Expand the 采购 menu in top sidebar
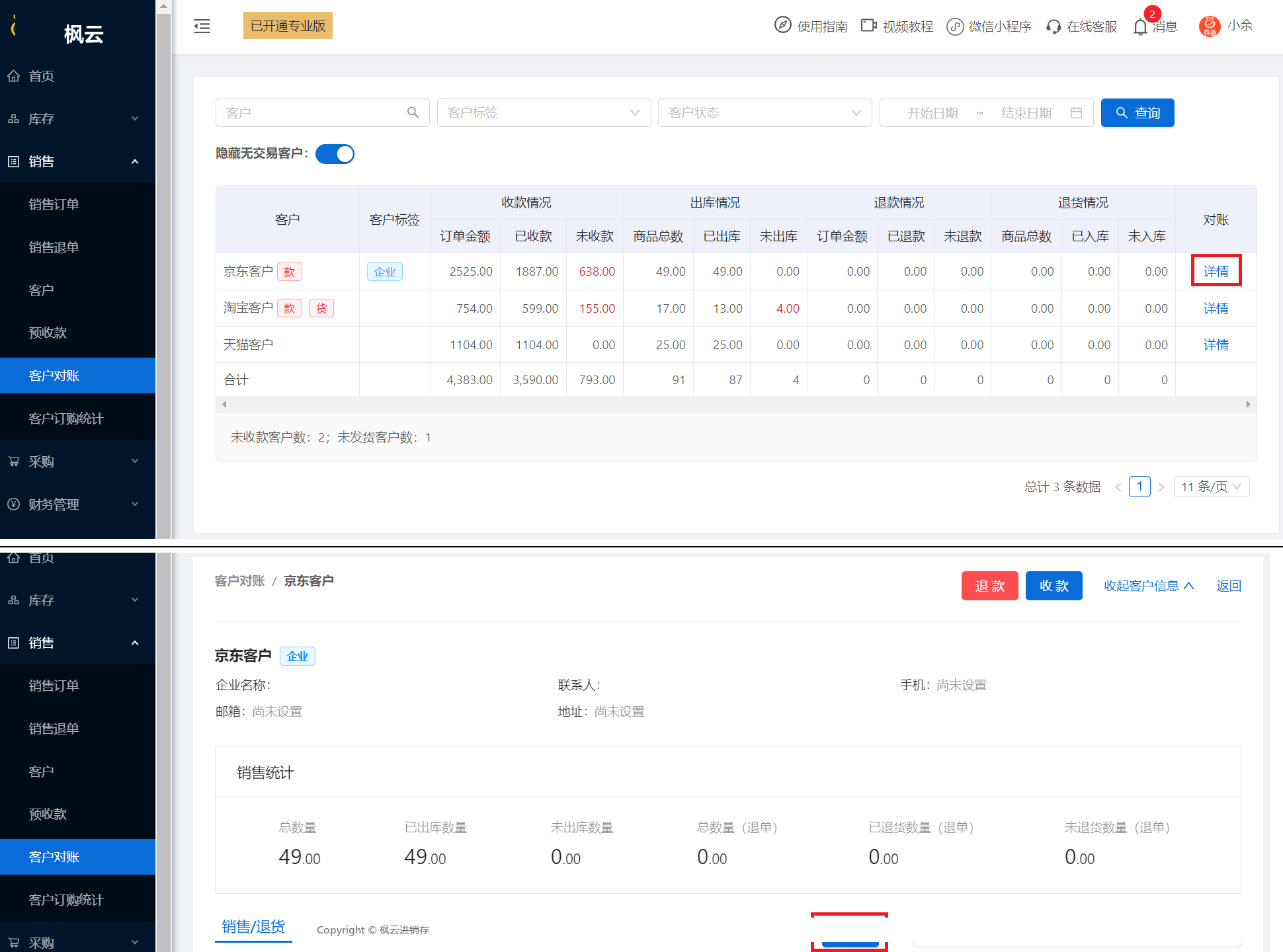 (77, 461)
